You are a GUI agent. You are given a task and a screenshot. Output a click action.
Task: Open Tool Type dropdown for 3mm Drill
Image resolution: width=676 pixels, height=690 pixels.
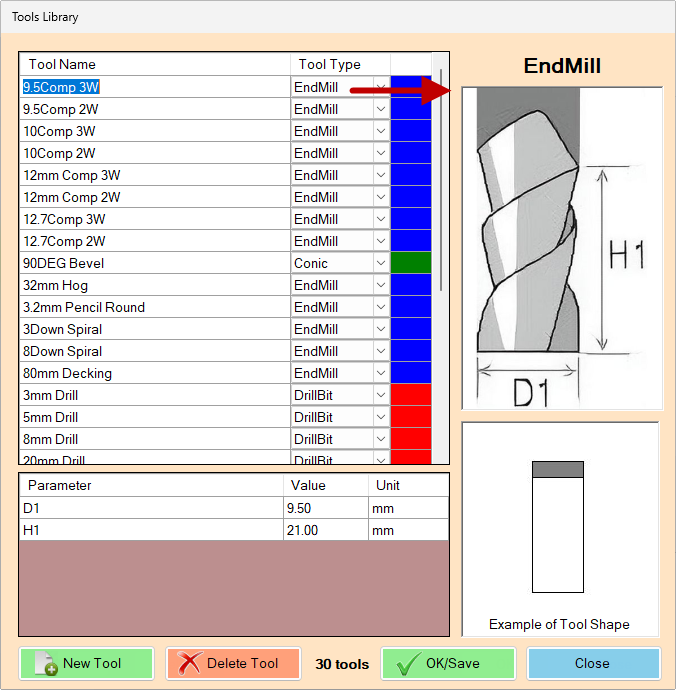[380, 395]
